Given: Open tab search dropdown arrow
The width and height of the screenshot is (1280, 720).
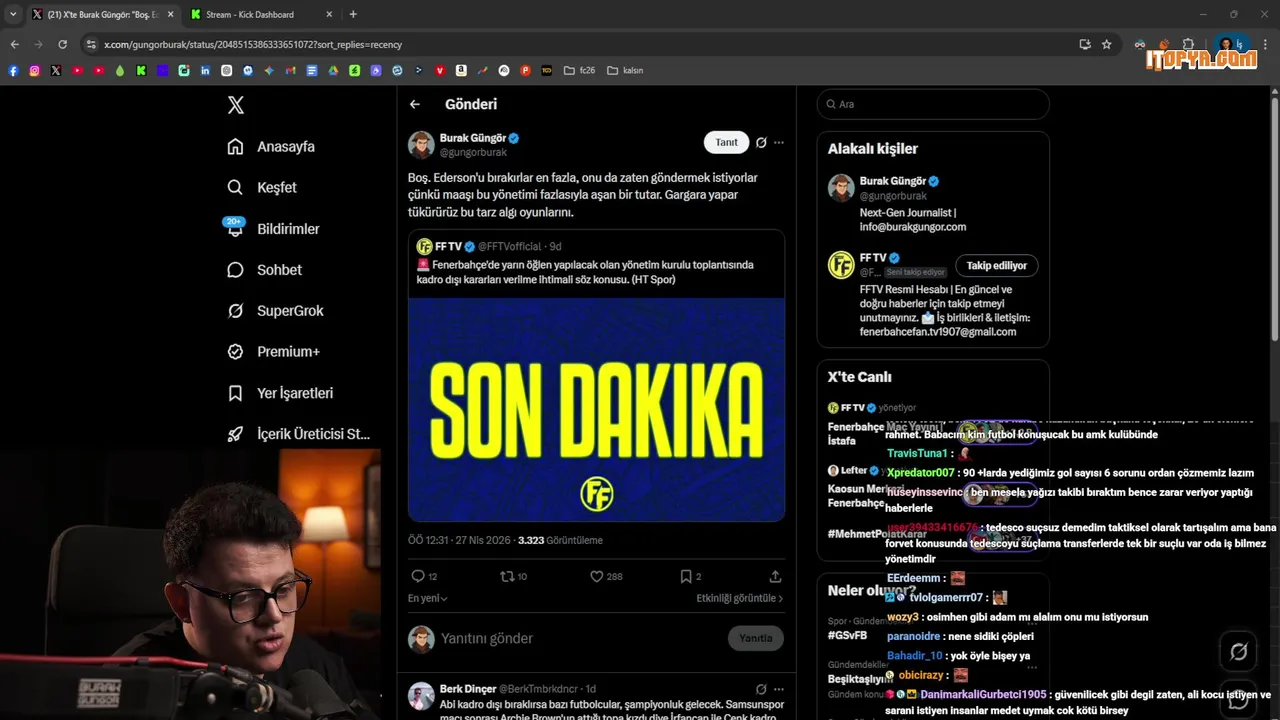Looking at the screenshot, I should 13,14.
